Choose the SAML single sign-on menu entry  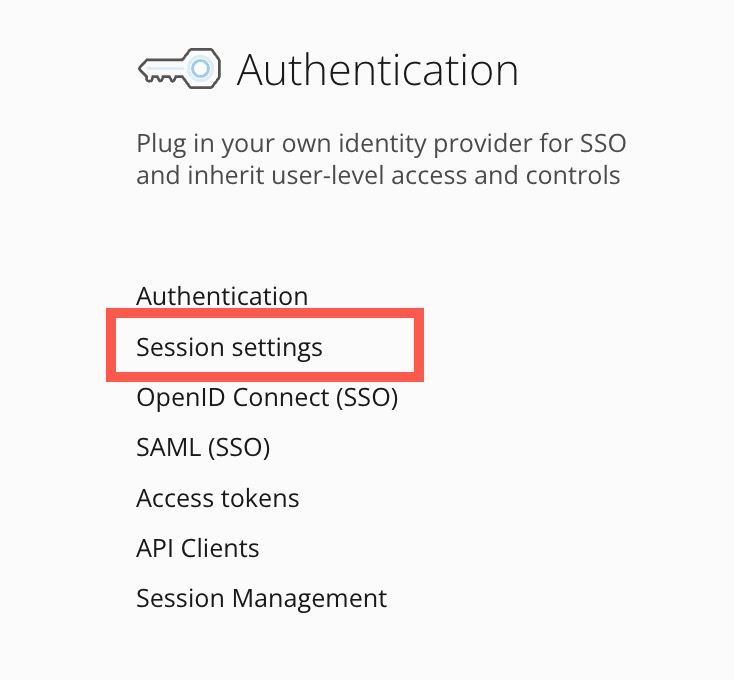pos(203,448)
